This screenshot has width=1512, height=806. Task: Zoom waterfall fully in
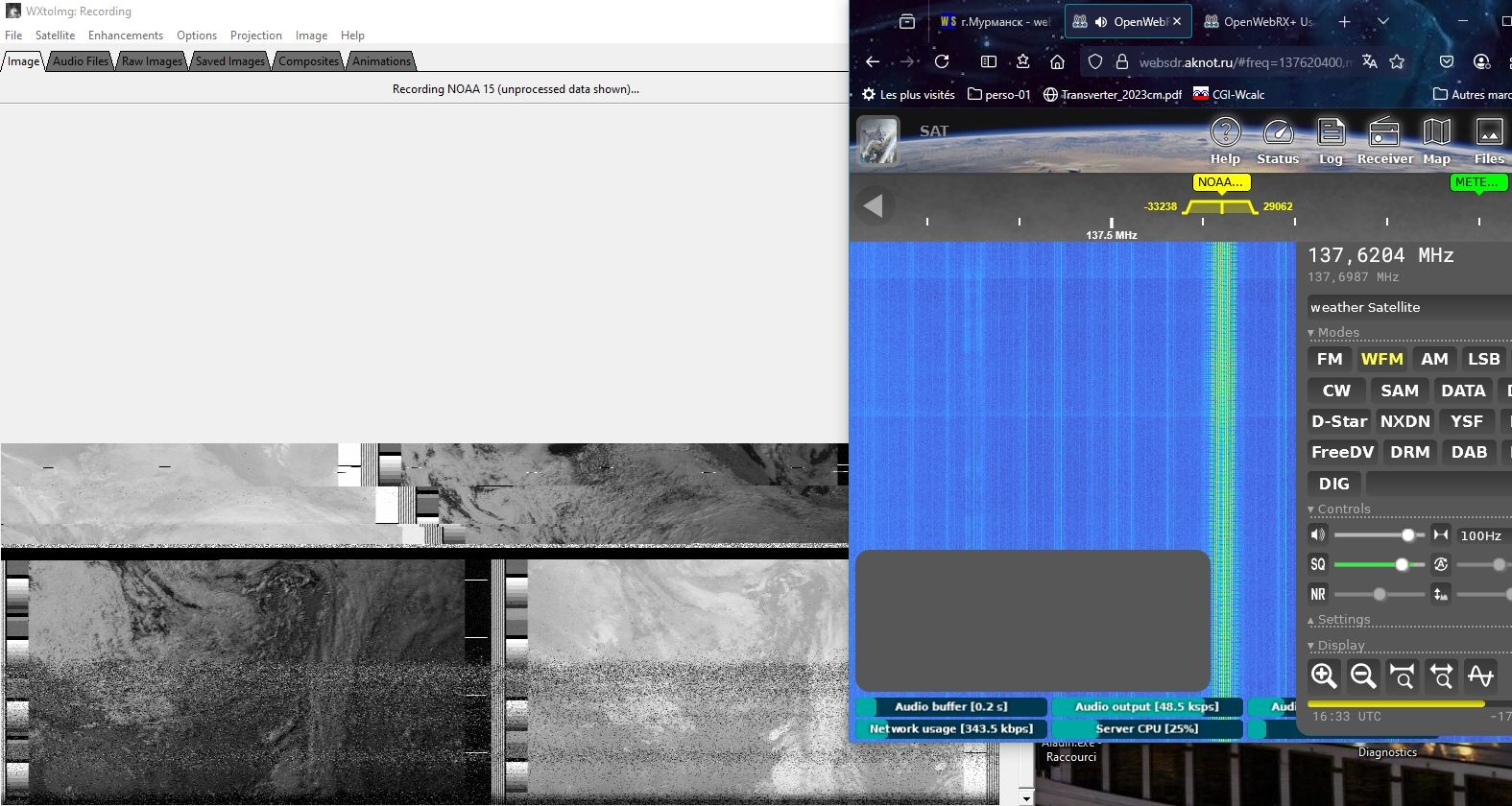[x=1403, y=676]
